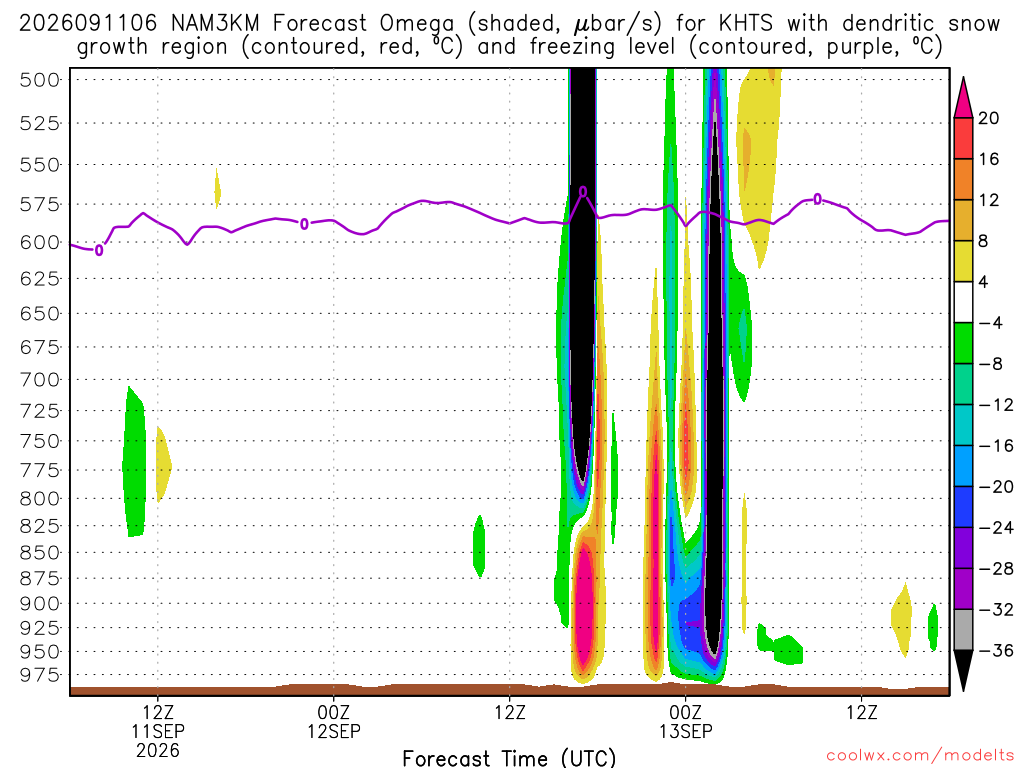Click the 500 pressure level label
The image size is (1024, 768).
pos(40,80)
